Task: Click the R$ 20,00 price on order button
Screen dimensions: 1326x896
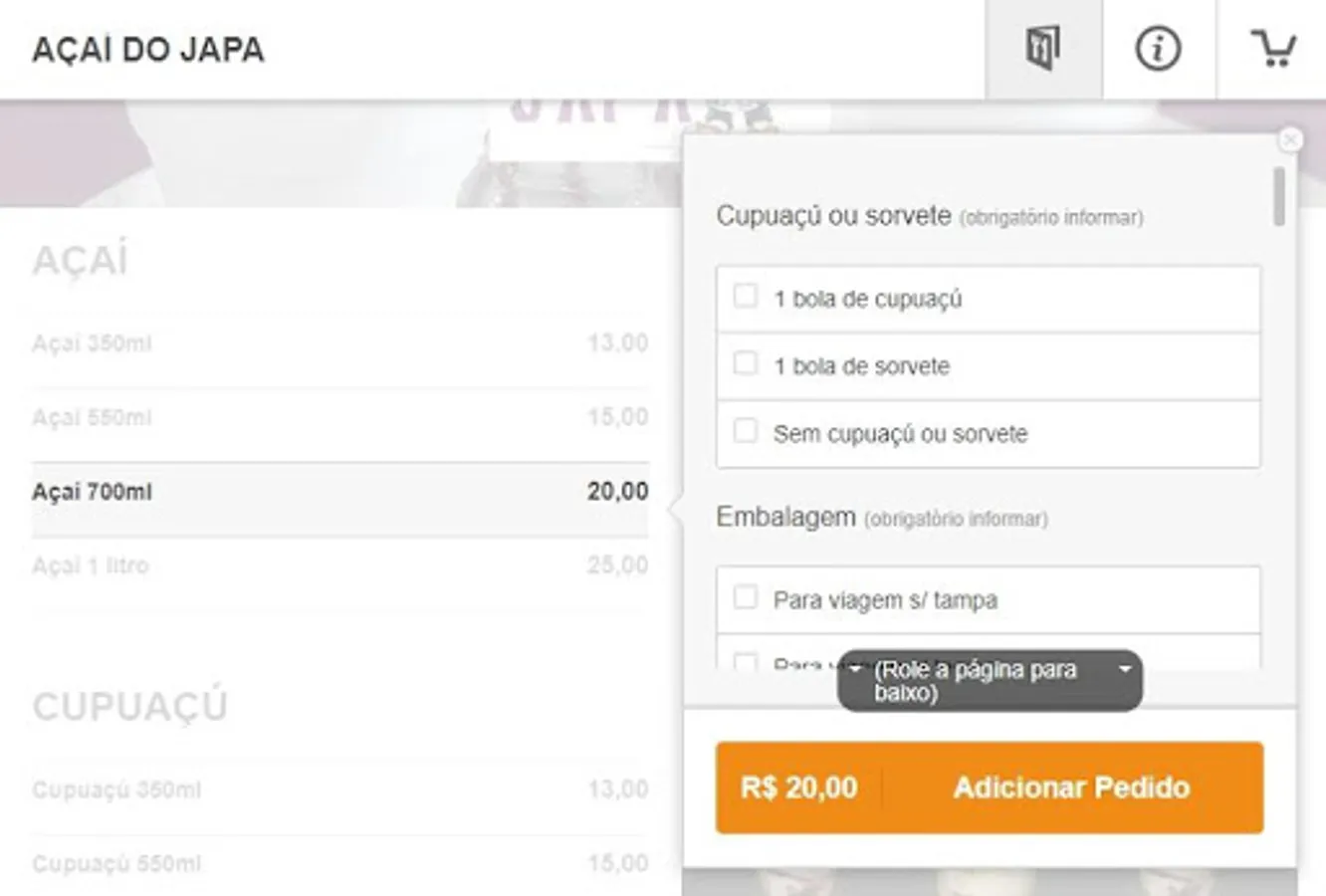Action: pos(798,787)
